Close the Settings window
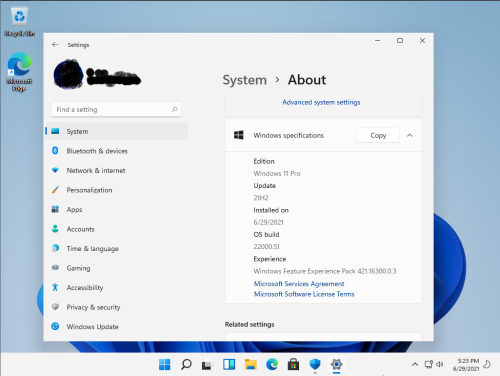500x376 pixels. click(422, 40)
